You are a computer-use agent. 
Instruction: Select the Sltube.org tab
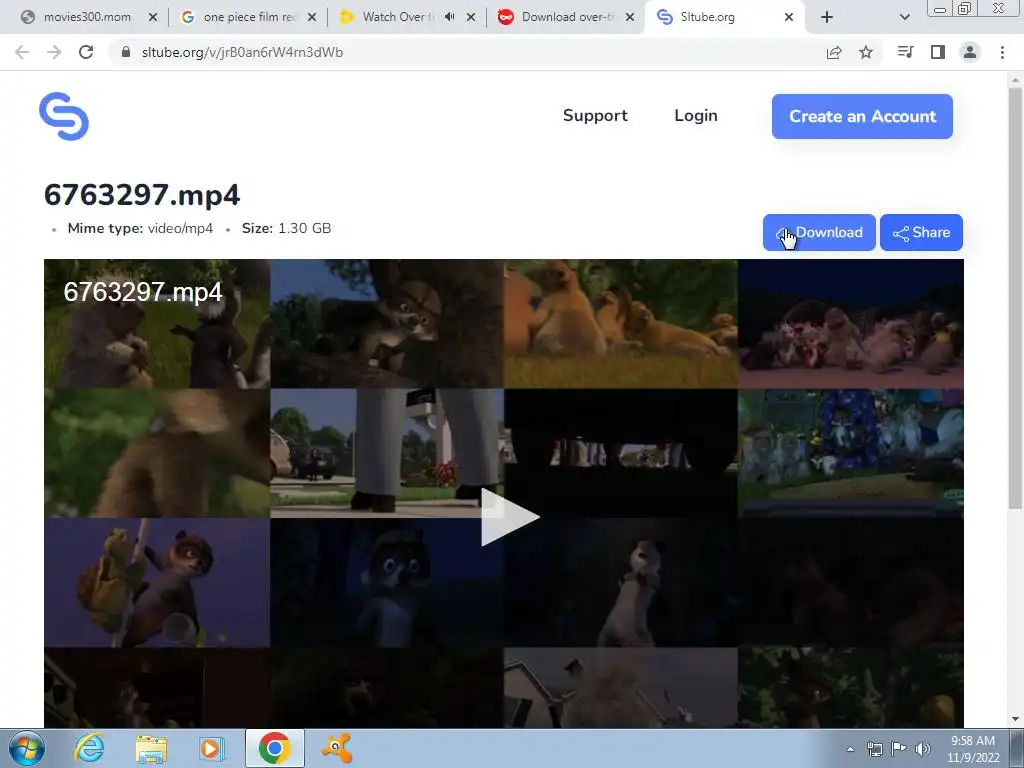coord(707,17)
